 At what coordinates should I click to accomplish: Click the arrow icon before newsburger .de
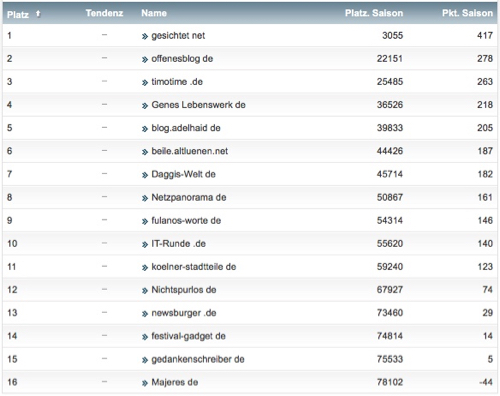145,314
